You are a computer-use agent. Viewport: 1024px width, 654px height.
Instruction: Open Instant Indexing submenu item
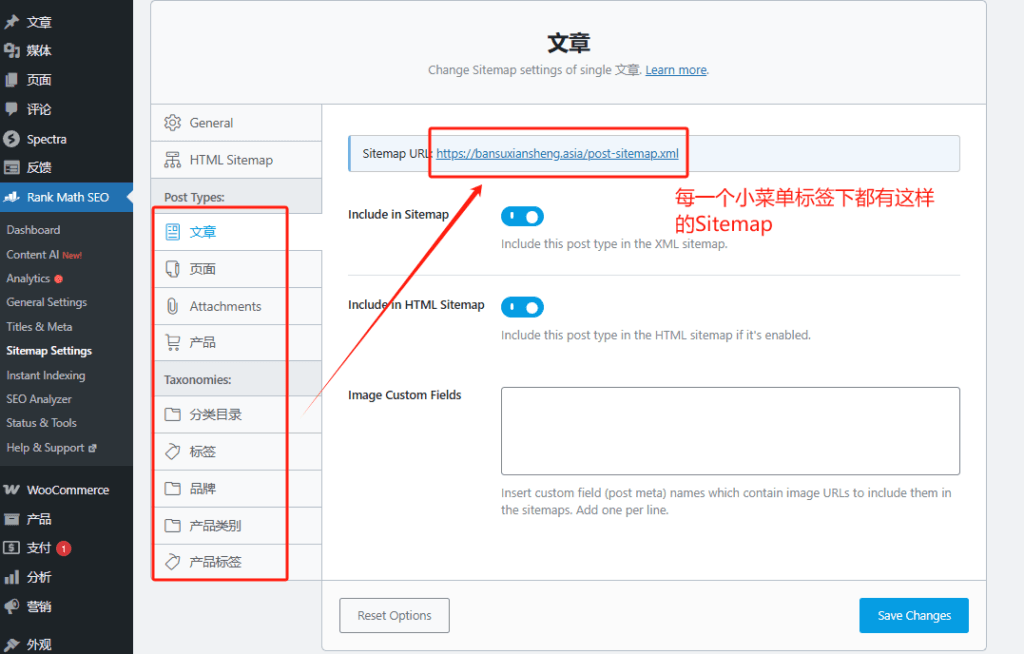click(46, 375)
